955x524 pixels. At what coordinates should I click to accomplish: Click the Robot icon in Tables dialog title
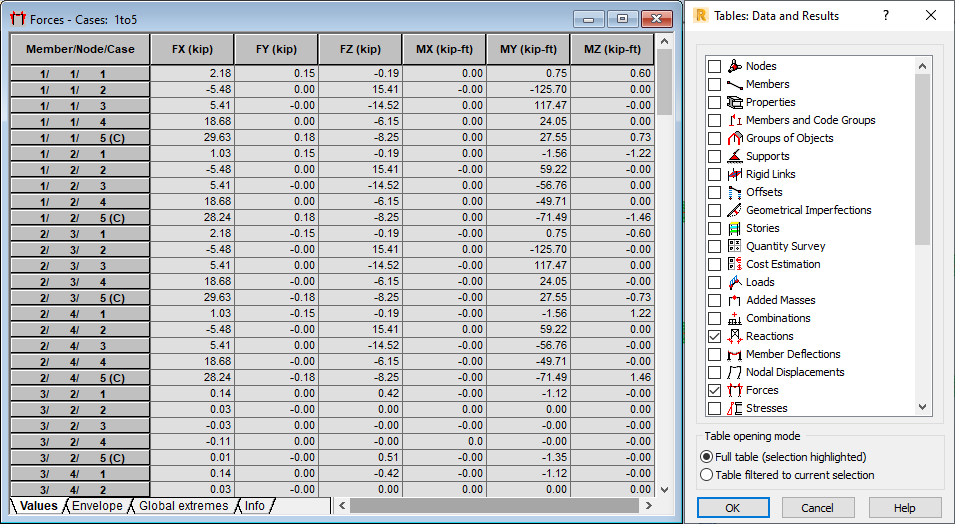[700, 15]
